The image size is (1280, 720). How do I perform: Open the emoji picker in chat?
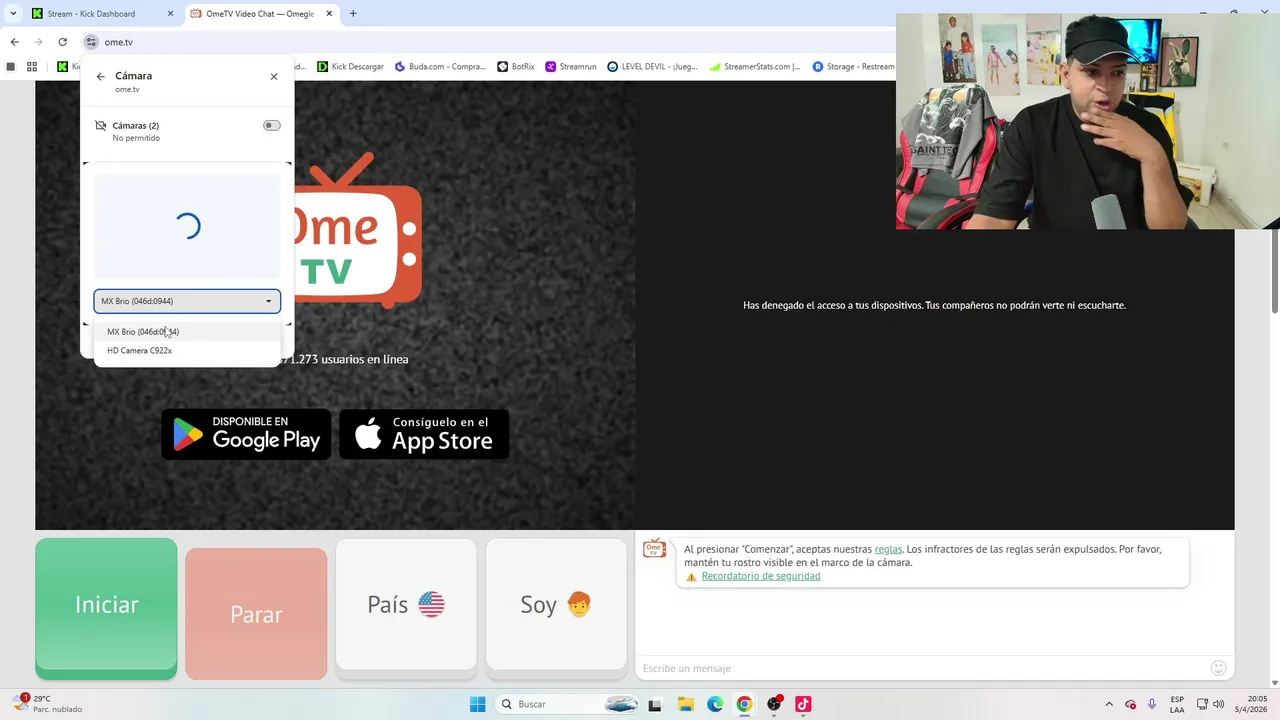pos(1218,668)
